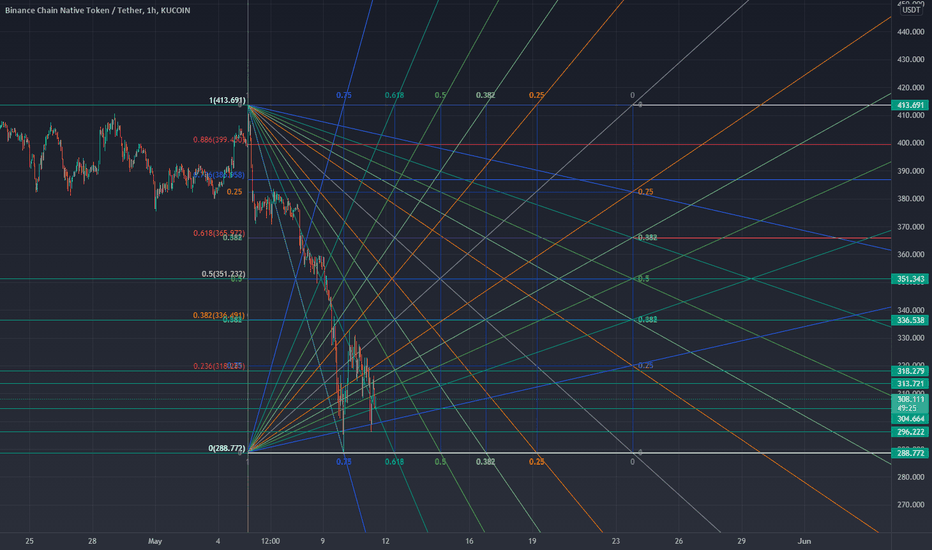Click the 280.000 price scale value
This screenshot has height=550, width=932.
click(x=910, y=477)
